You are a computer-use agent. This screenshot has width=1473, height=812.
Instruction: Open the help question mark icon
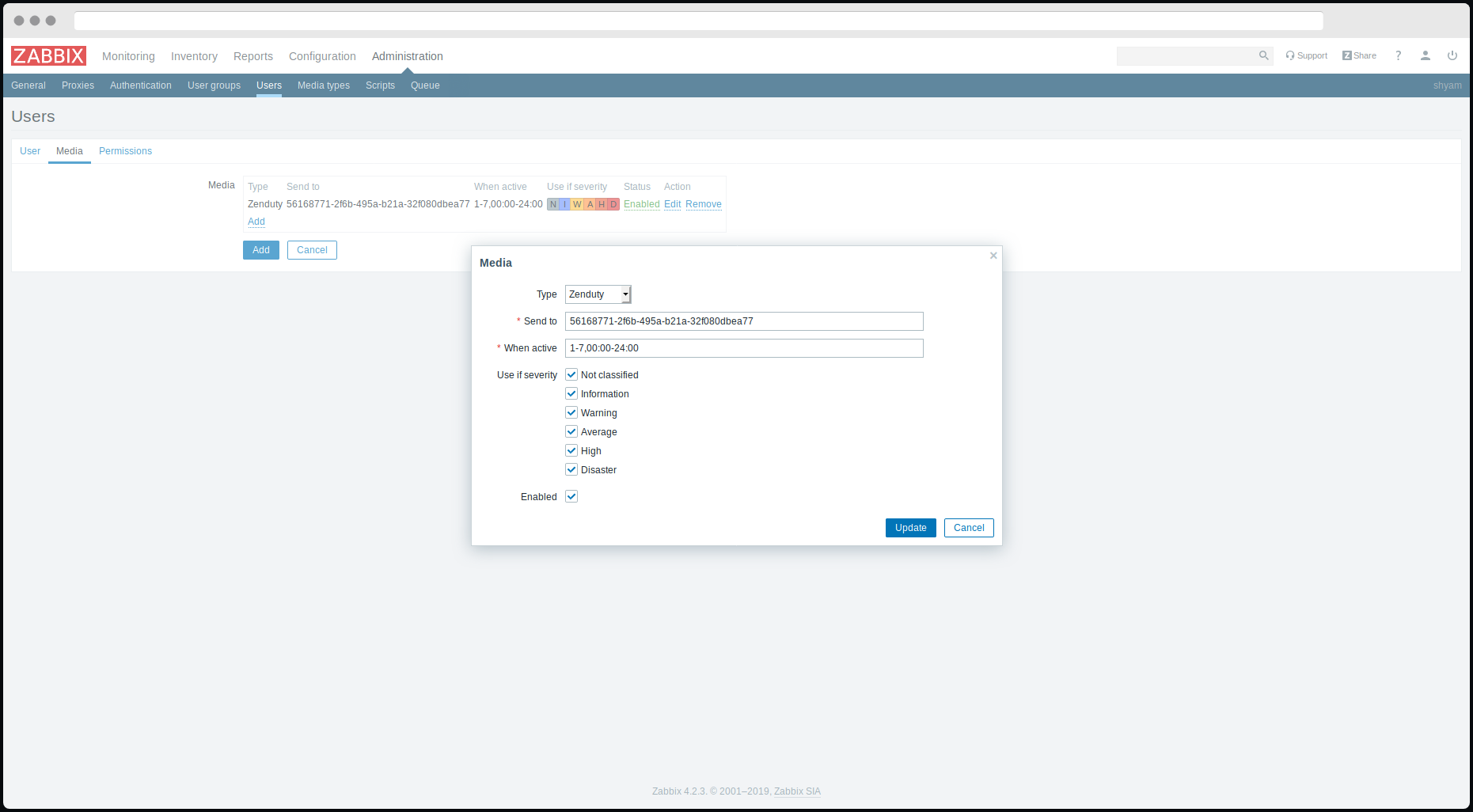[1399, 55]
